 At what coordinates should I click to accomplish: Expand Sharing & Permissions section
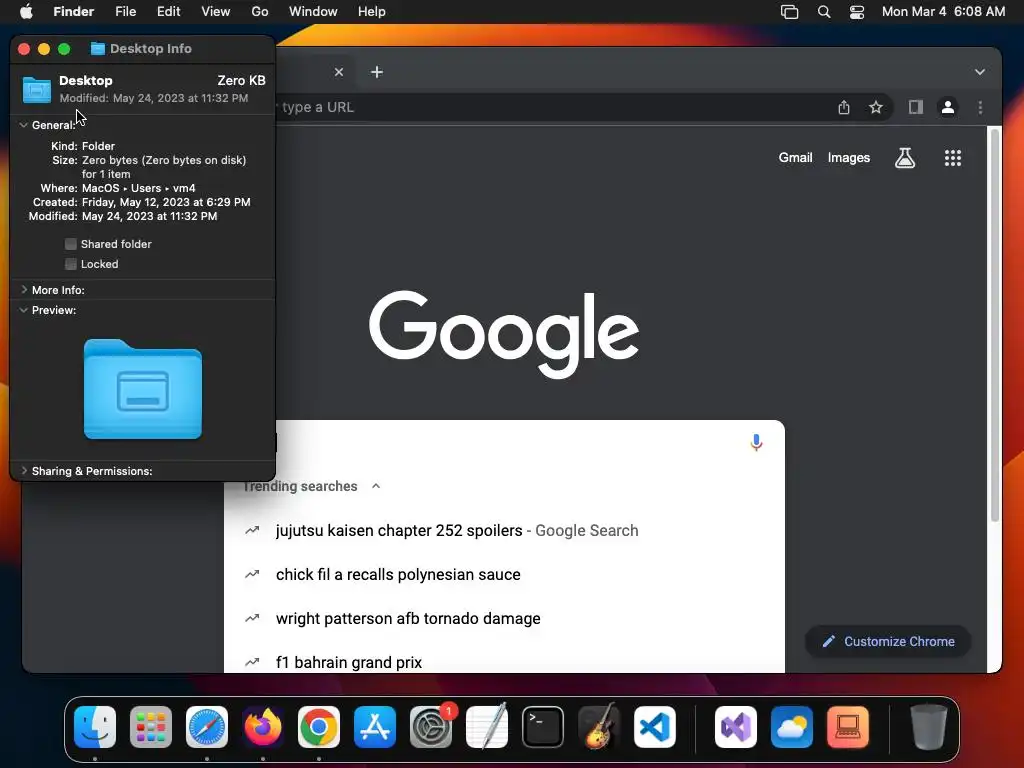(x=24, y=470)
